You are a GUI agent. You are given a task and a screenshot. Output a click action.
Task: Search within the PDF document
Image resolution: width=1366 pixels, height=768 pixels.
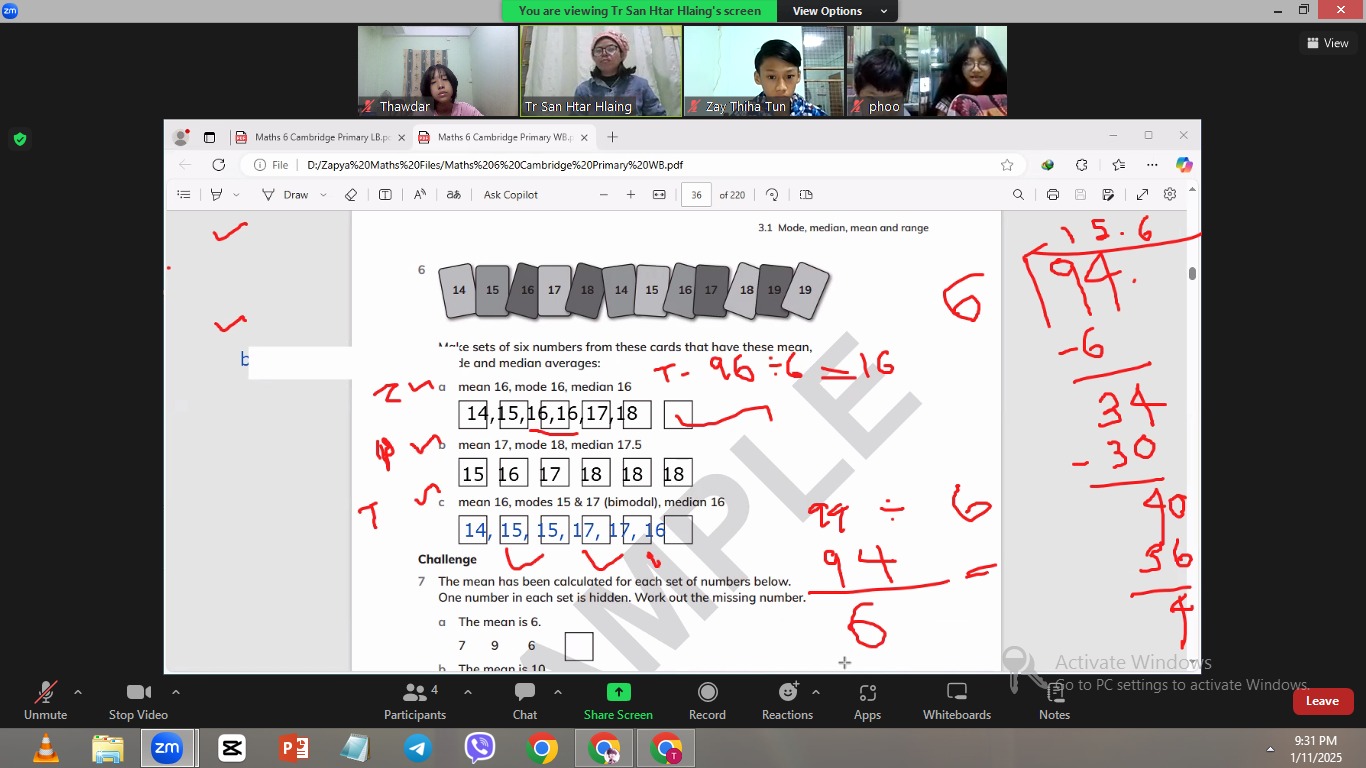click(1018, 195)
